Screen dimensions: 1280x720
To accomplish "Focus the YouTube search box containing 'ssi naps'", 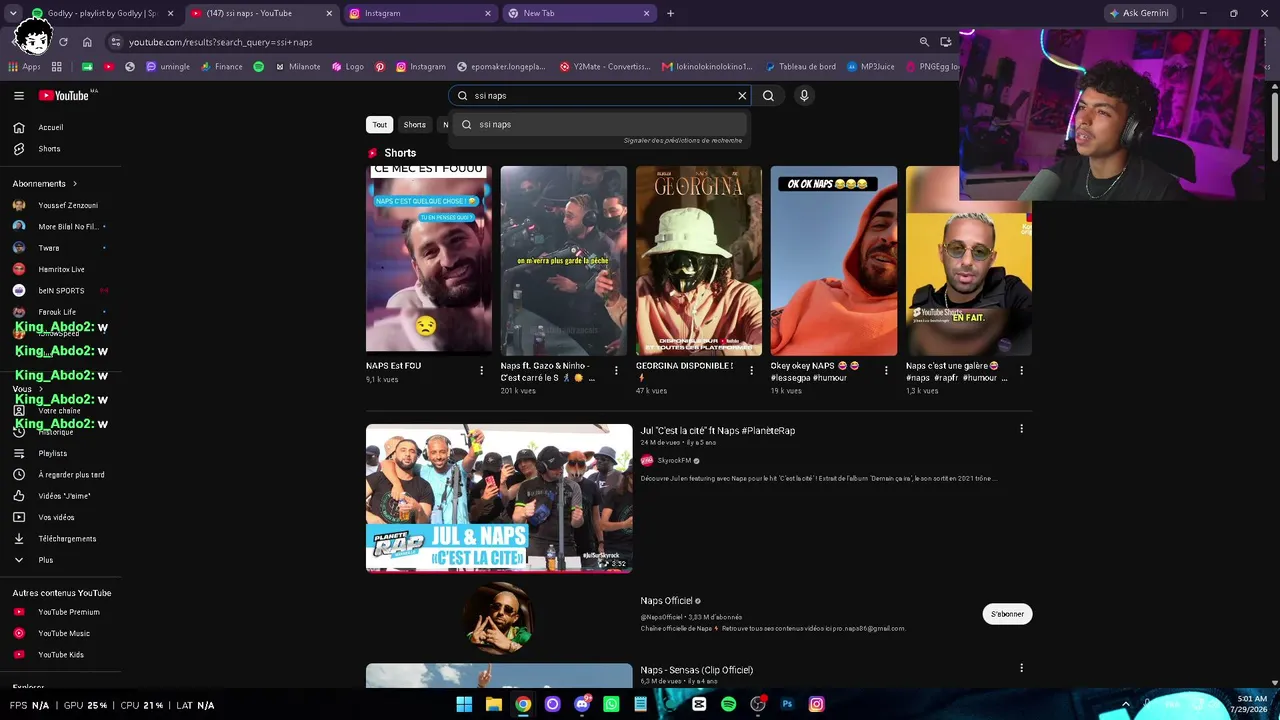I will (600, 96).
